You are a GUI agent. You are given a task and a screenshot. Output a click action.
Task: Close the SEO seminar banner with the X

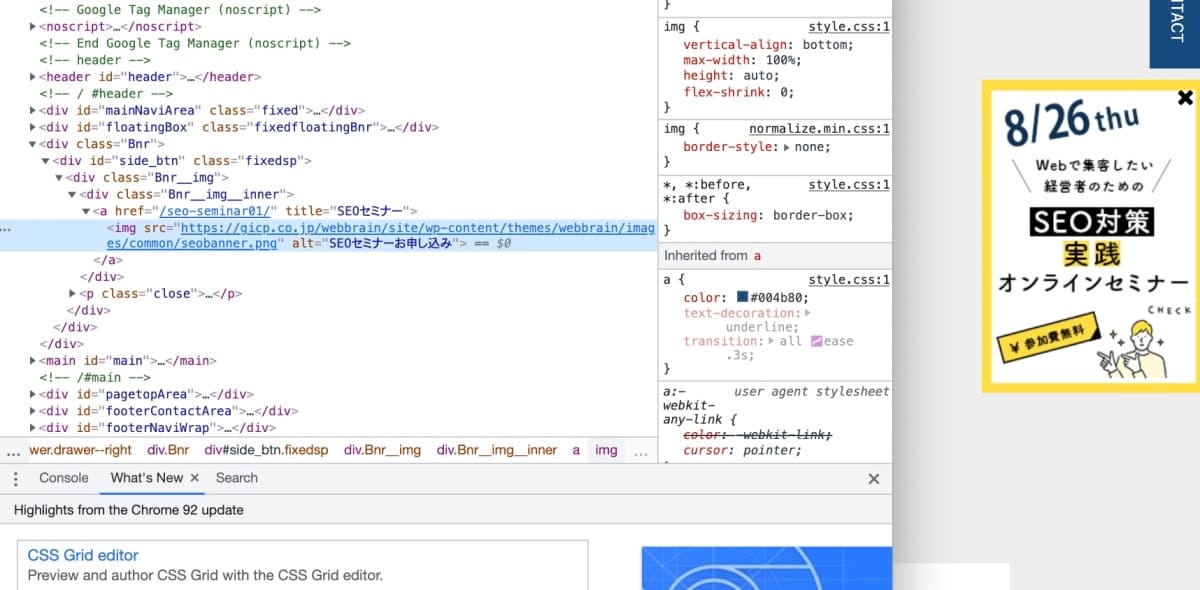pyautogui.click(x=1185, y=98)
